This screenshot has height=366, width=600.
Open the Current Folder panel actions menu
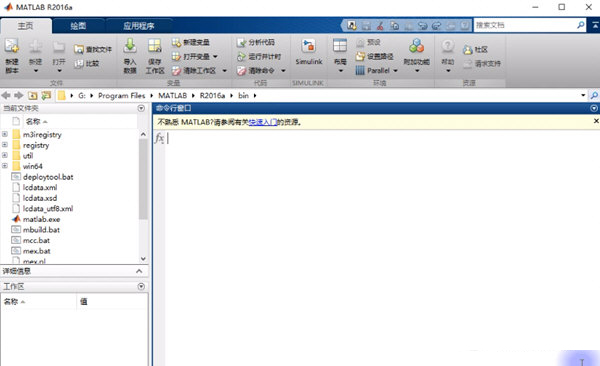(141, 108)
